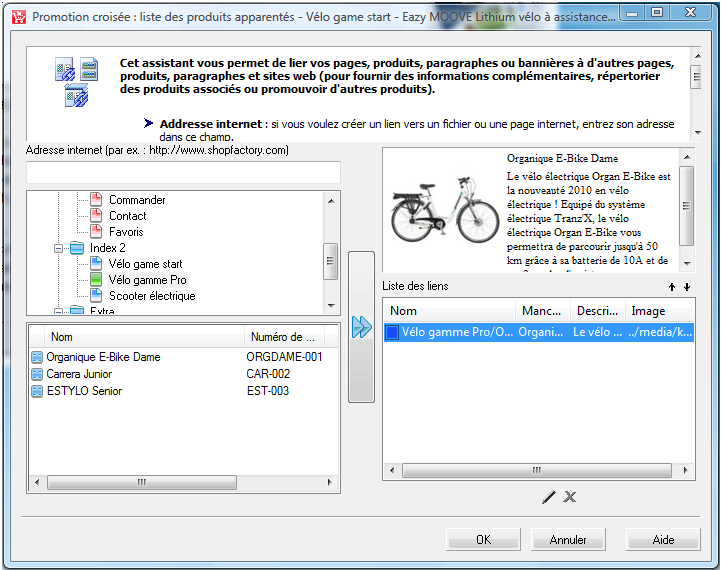Select the Organique E-Bike Dame product
Image resolution: width=721 pixels, height=570 pixels.
coord(103,357)
